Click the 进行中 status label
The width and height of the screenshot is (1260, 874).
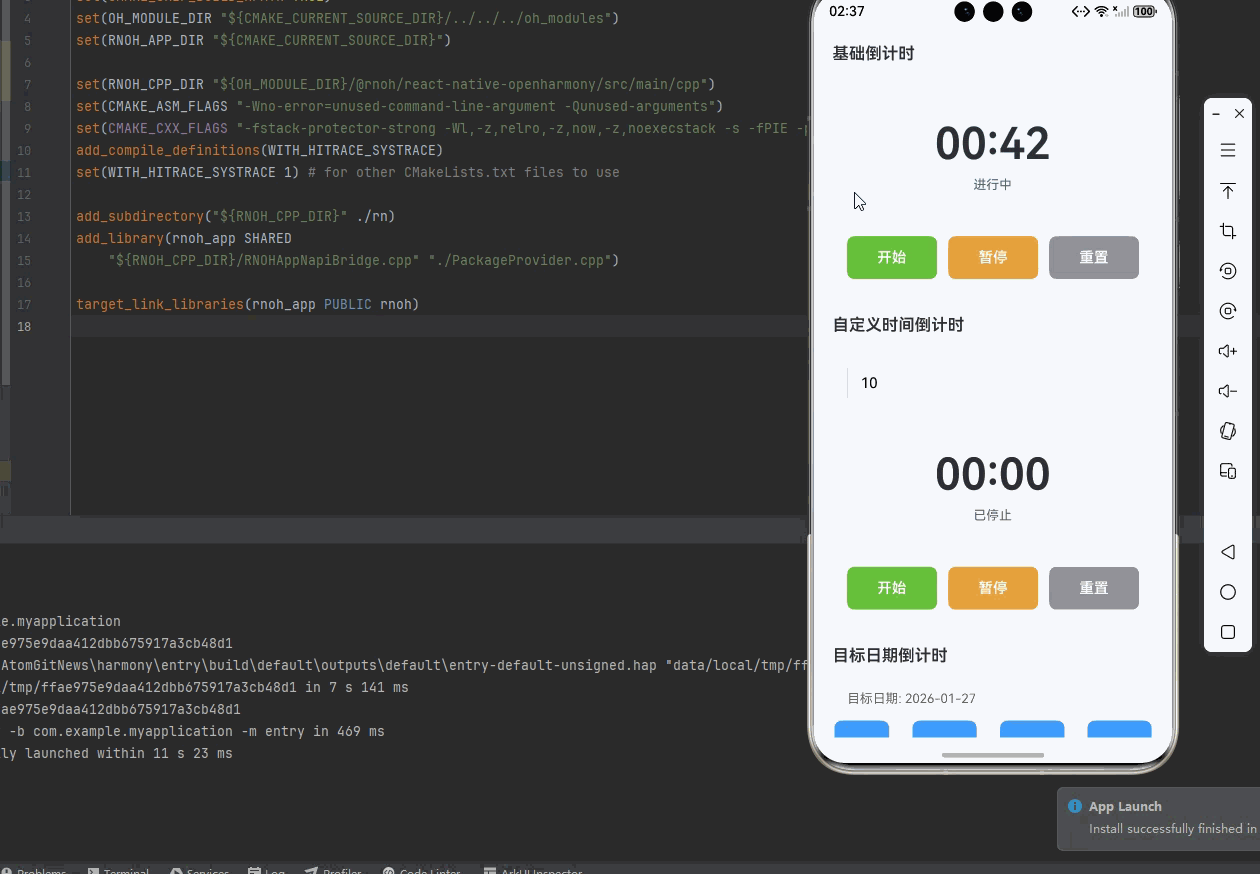click(992, 185)
